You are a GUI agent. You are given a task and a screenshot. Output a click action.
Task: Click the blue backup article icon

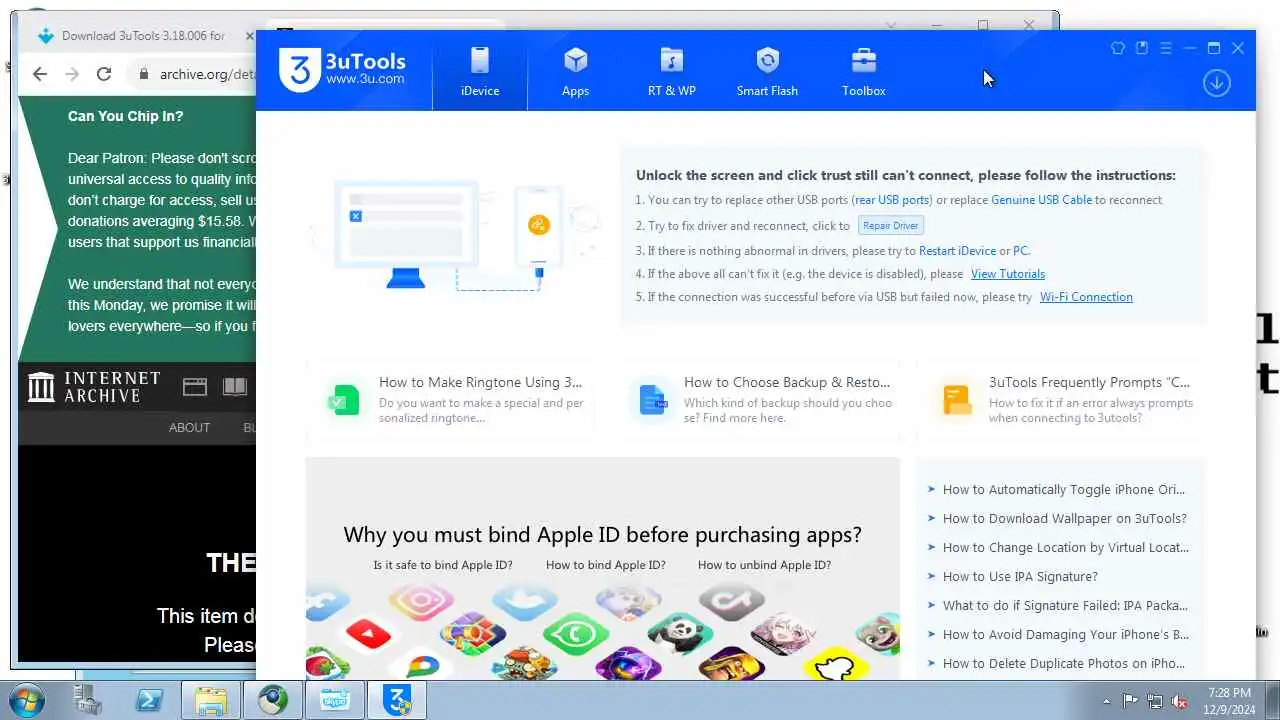pos(652,400)
